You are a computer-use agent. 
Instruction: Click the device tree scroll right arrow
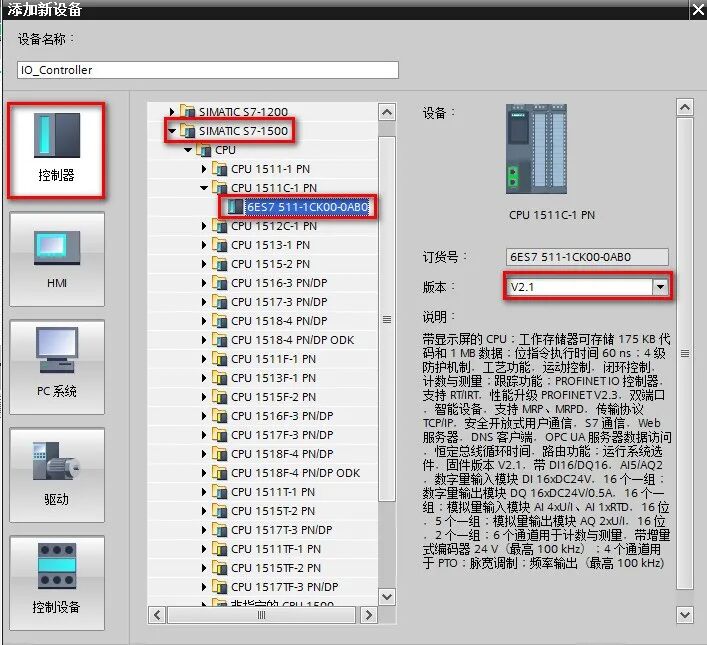click(x=369, y=615)
